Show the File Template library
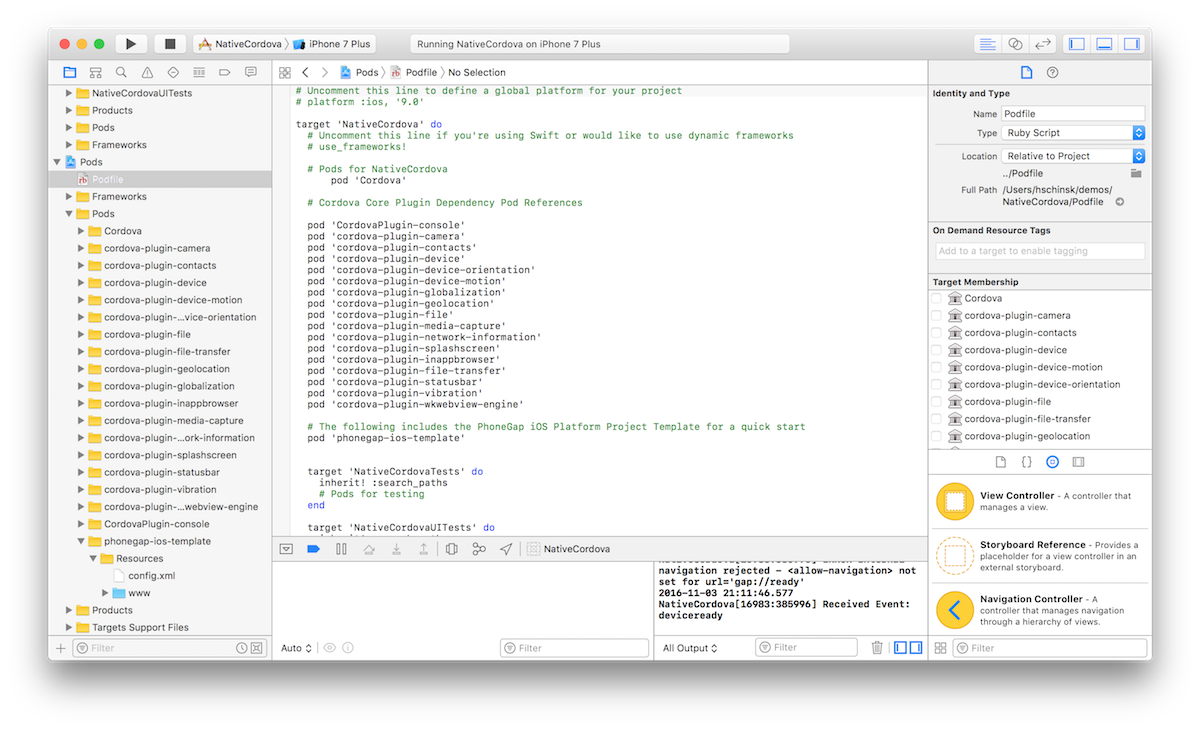Viewport: 1200px width, 729px height. (x=1001, y=462)
